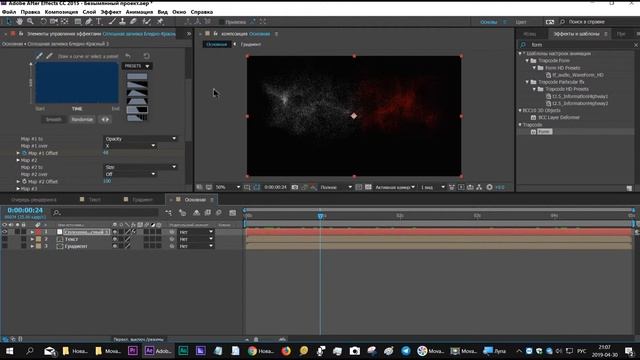Click the timeline Motion Blur icon
Viewport: 640px width, 360px height.
(219, 213)
